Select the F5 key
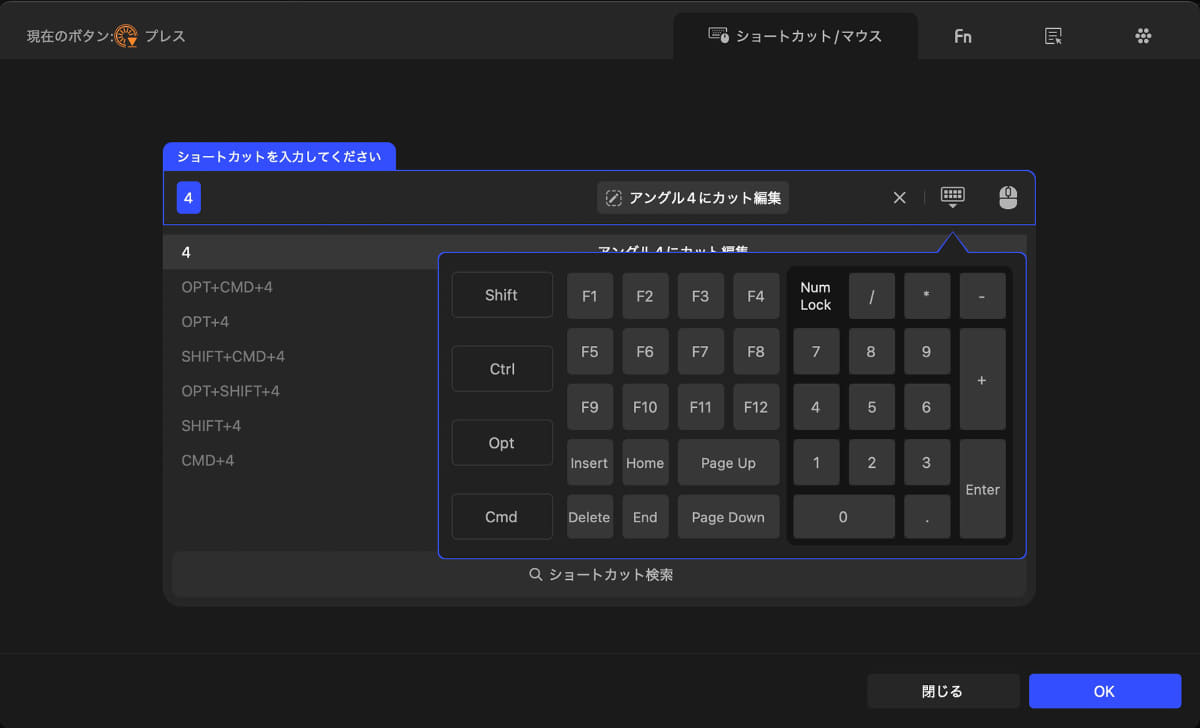 tap(590, 352)
